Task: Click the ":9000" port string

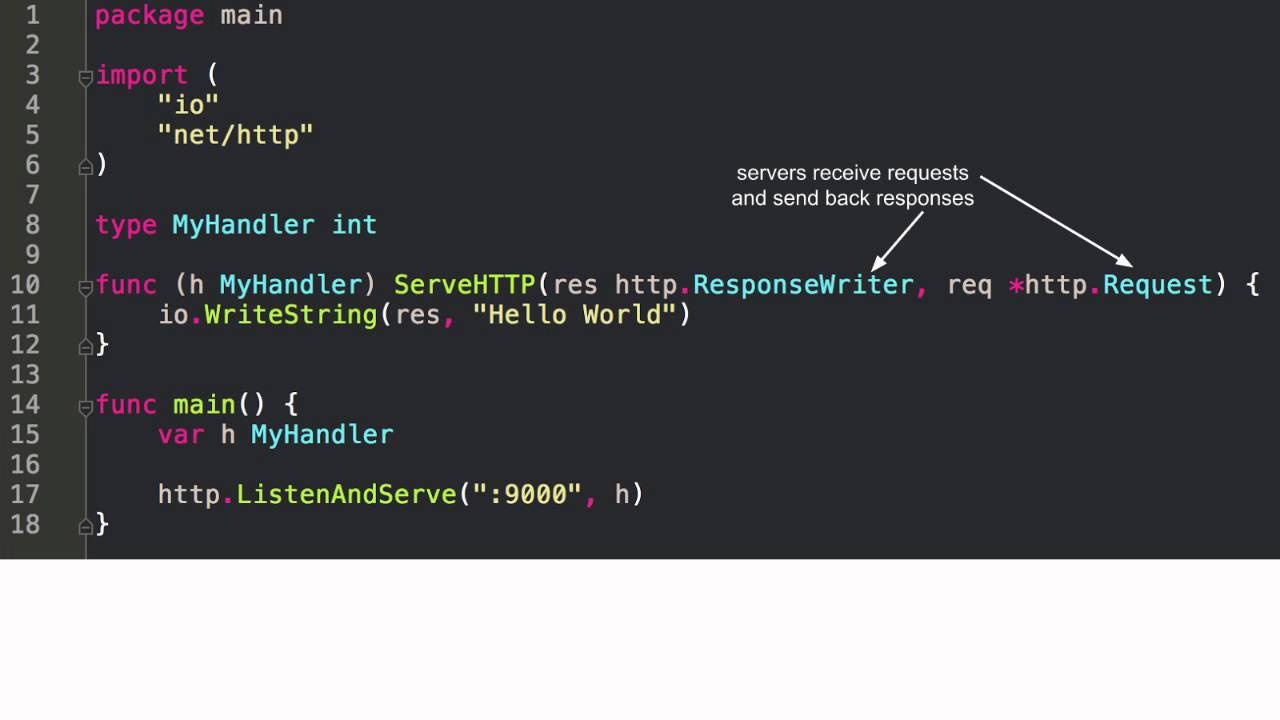Action: [527, 495]
